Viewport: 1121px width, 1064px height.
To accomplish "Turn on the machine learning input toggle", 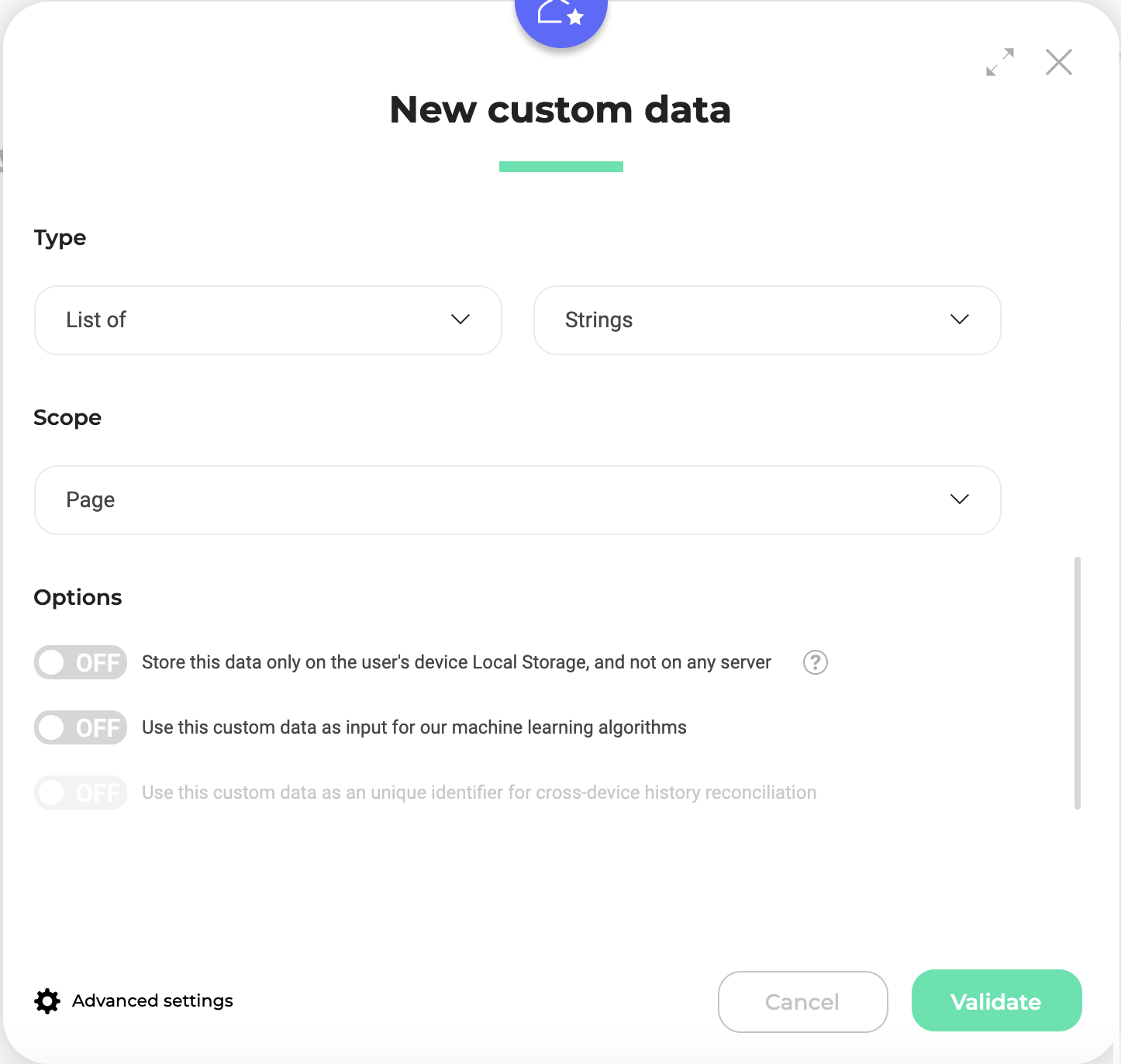I will tap(81, 727).
